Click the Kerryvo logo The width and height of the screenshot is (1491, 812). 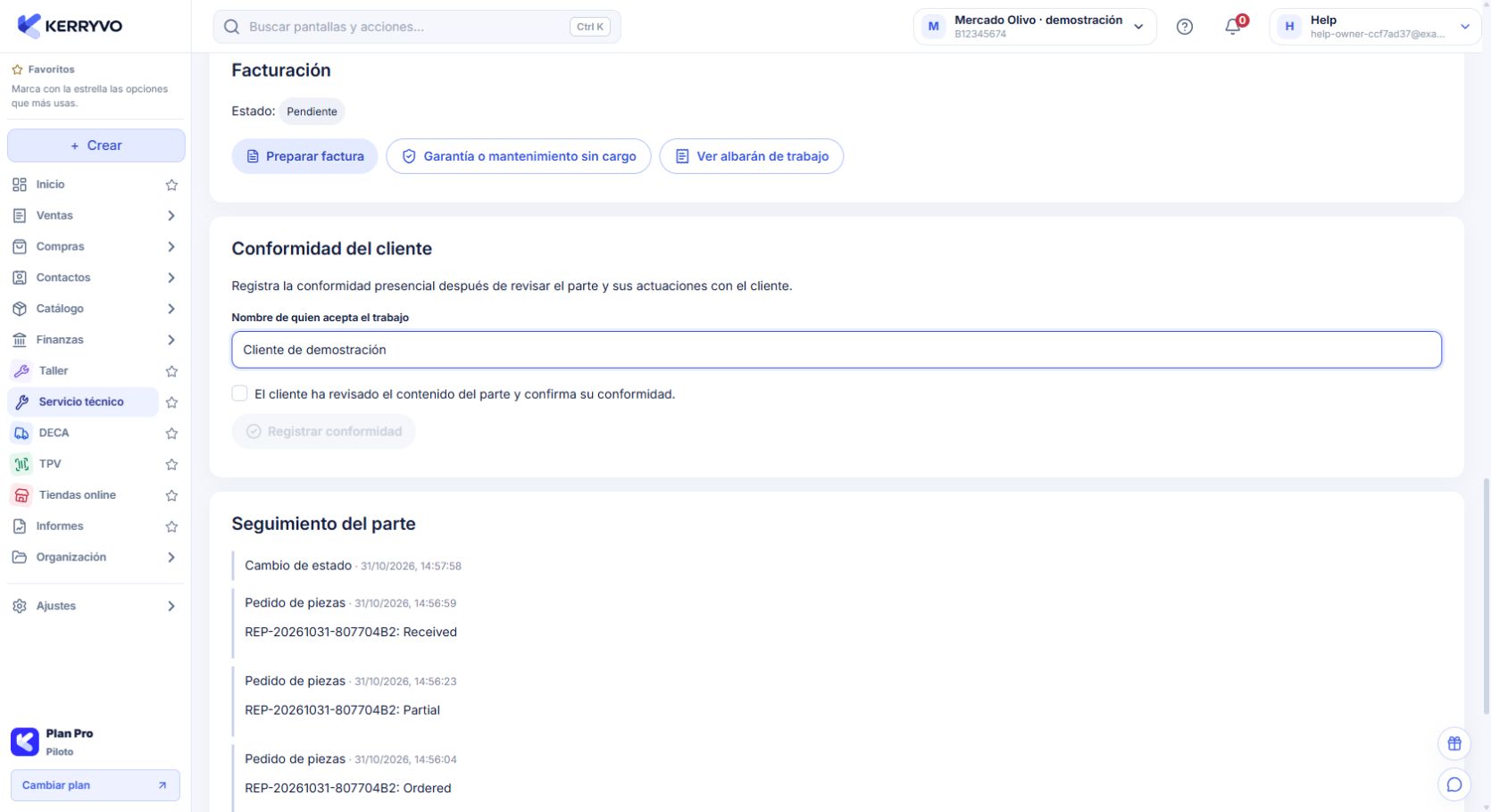71,26
